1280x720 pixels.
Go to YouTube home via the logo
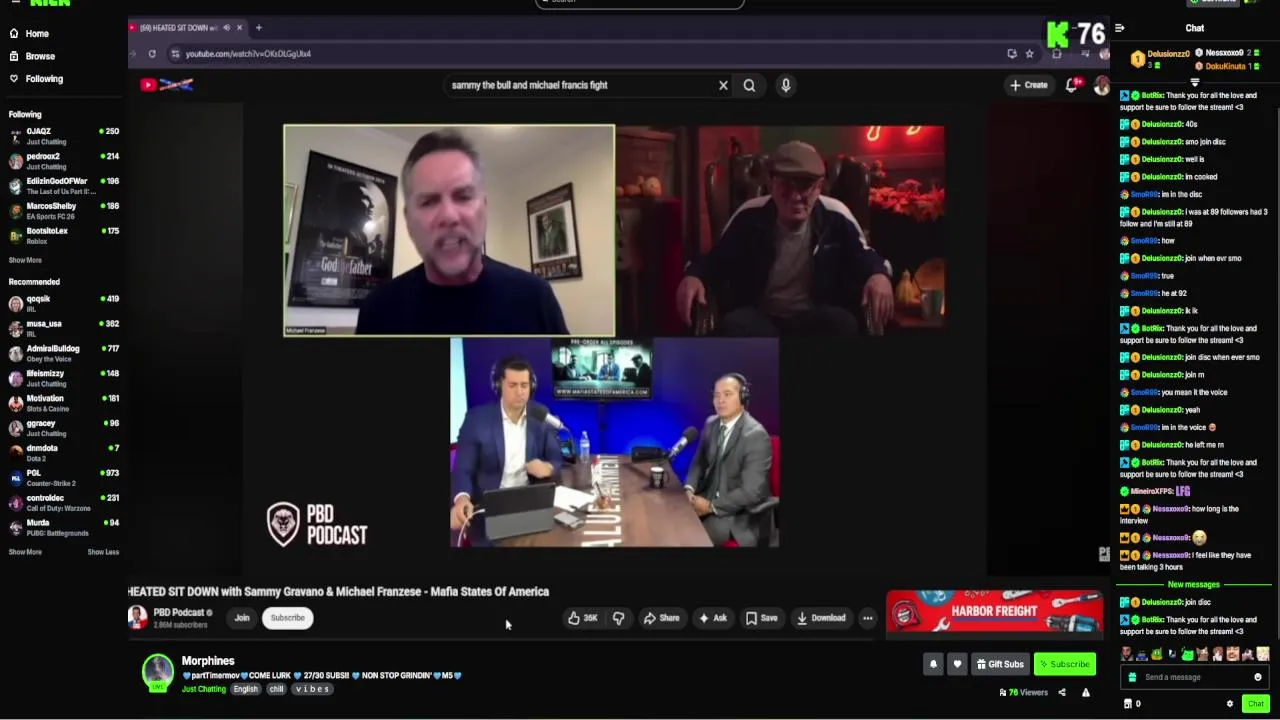(167, 85)
